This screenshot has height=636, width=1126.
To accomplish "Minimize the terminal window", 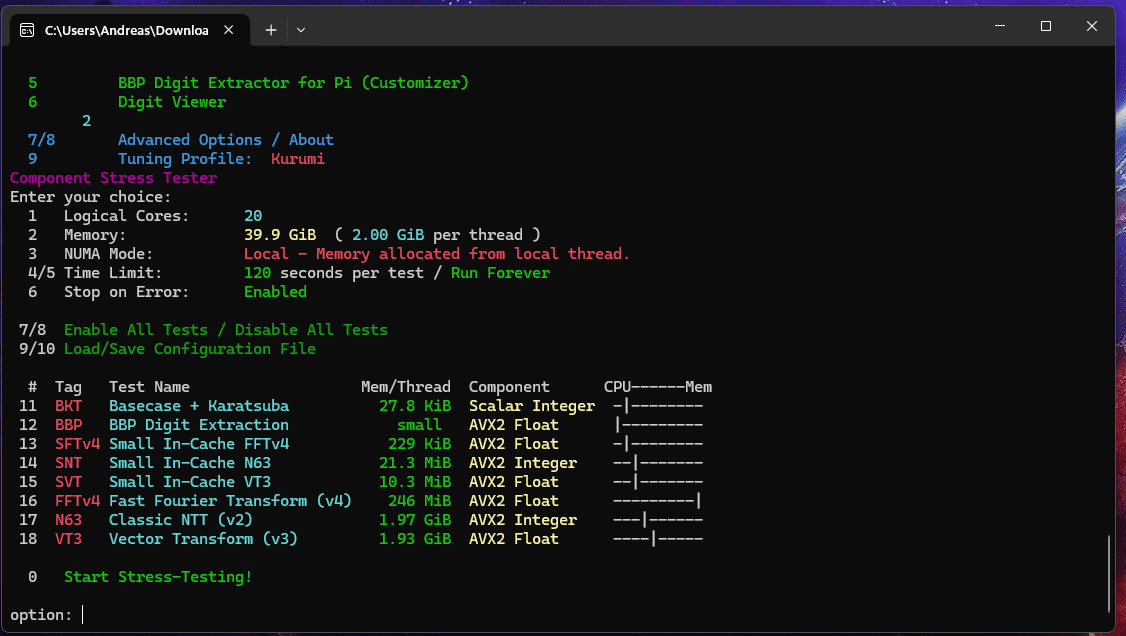I will coord(1000,26).
